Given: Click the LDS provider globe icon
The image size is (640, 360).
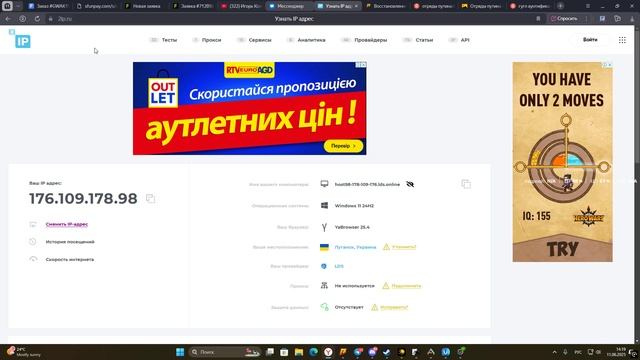Looking at the screenshot, I should point(324,266).
